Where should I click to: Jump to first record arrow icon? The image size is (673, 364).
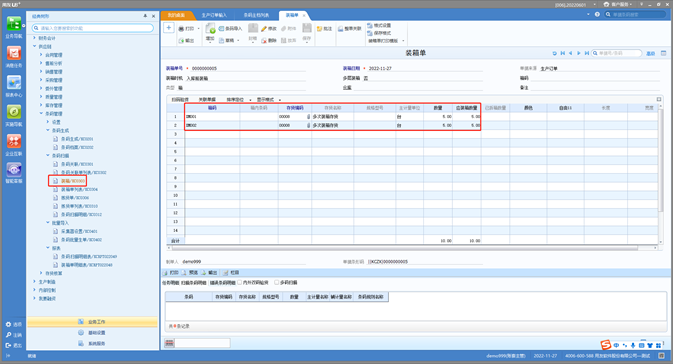pos(563,53)
